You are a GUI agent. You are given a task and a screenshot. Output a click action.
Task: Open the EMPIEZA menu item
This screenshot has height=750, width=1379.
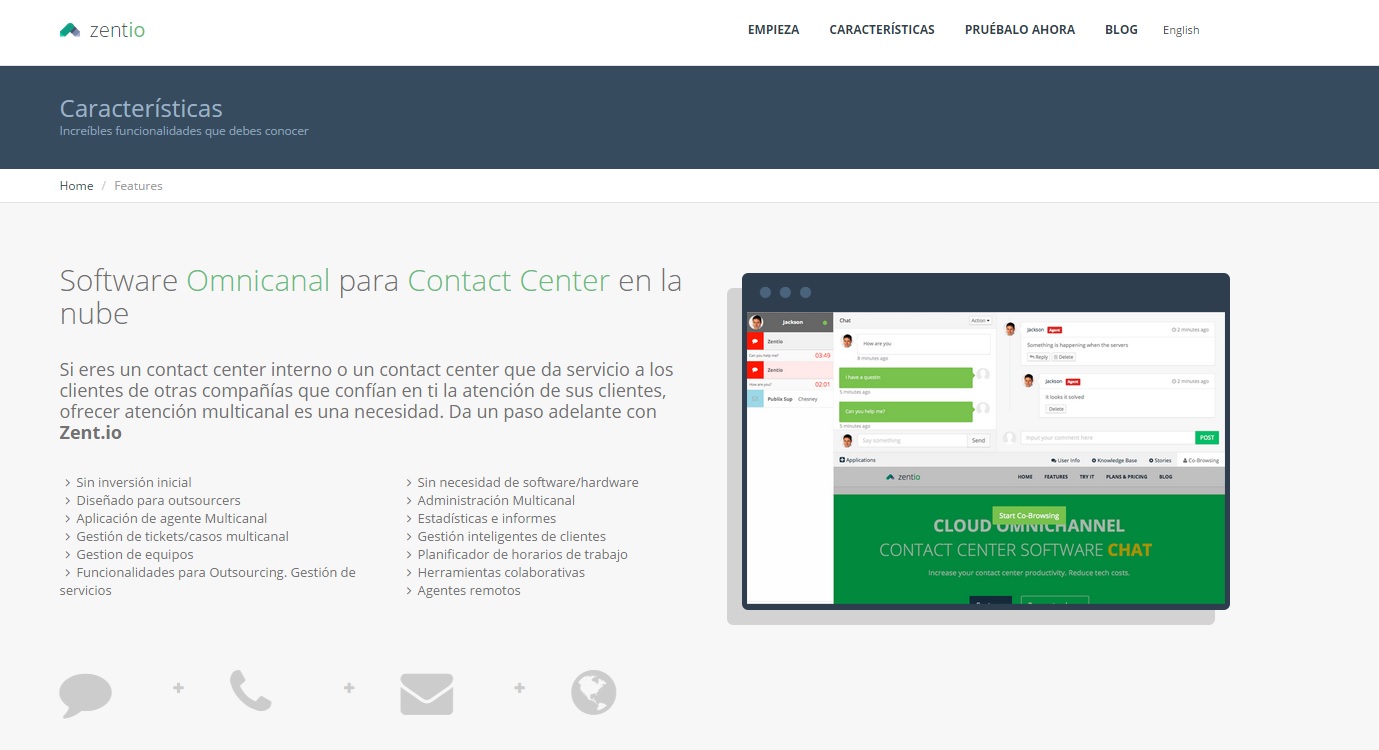(x=773, y=30)
